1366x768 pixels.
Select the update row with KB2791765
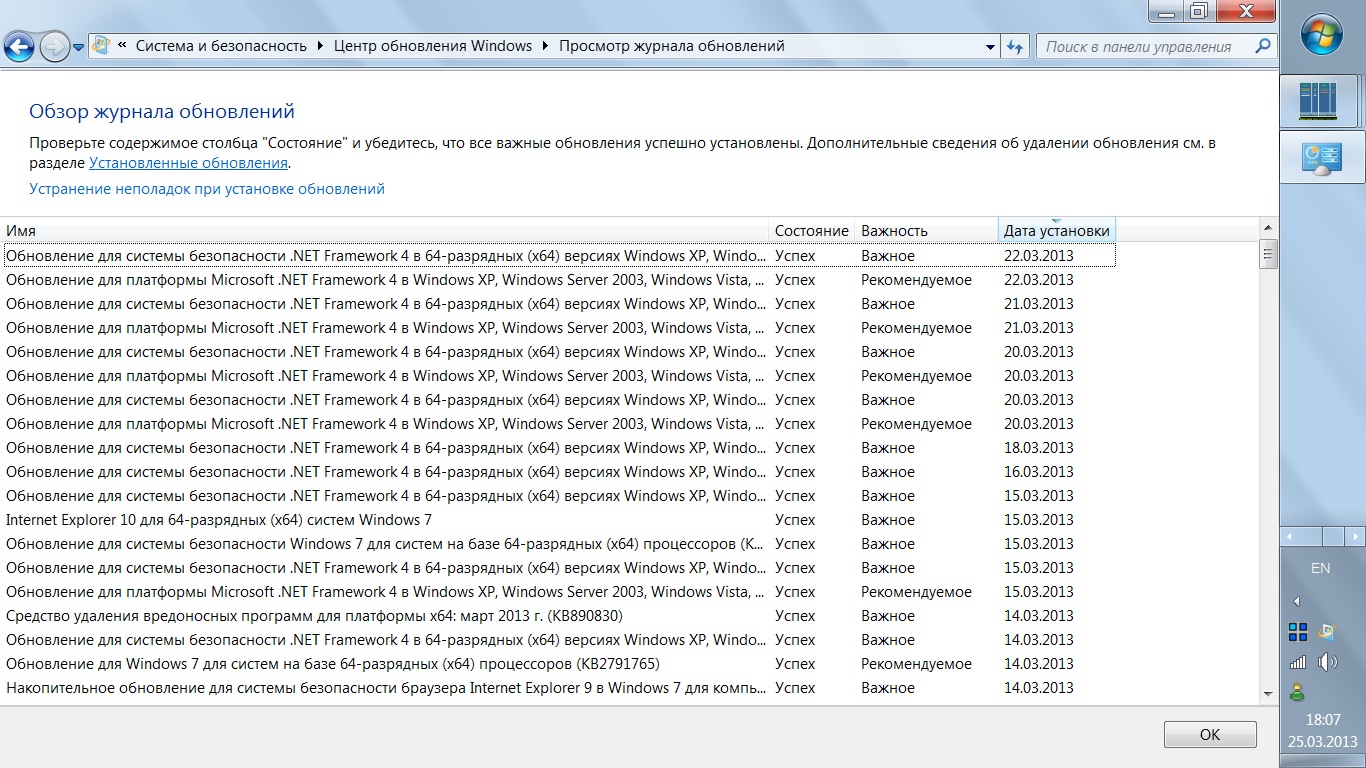coord(558,664)
